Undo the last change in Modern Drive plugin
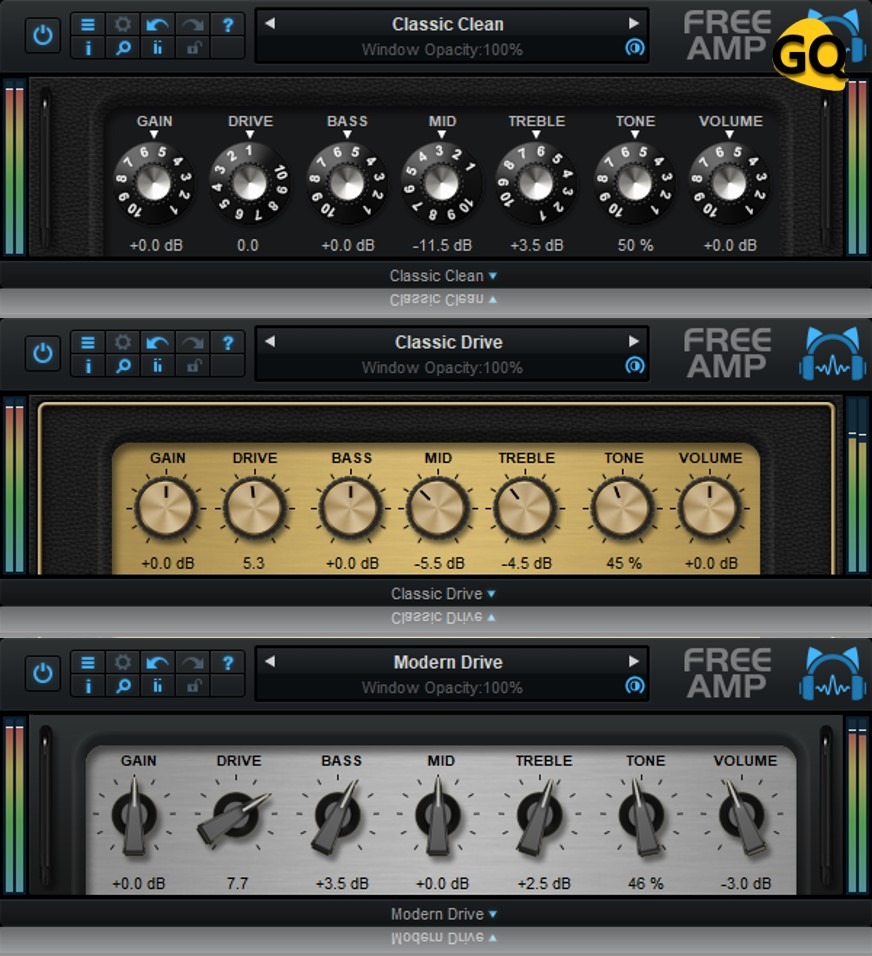Screen dimensions: 872x956 (157, 663)
